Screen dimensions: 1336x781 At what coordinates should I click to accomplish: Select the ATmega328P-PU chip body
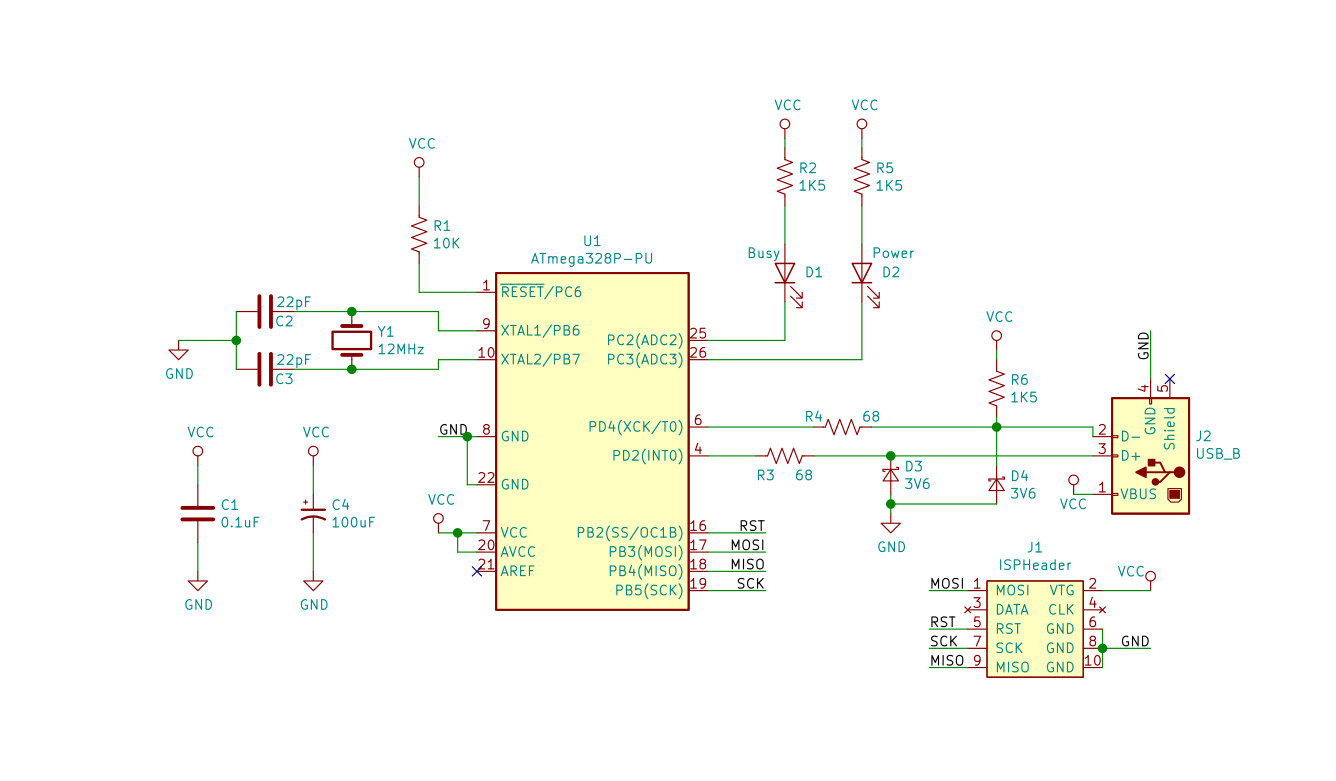click(x=592, y=441)
